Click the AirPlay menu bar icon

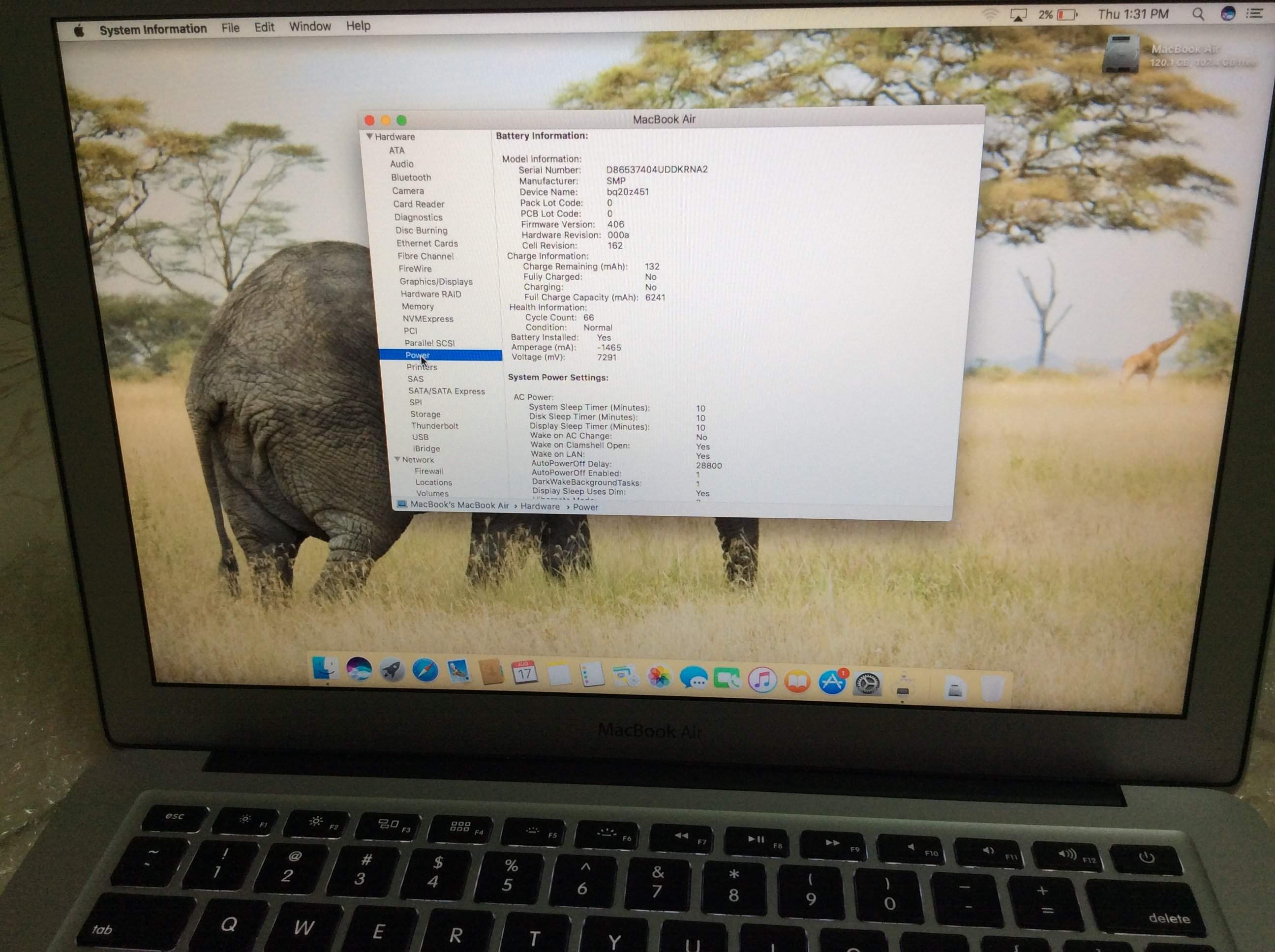pyautogui.click(x=1019, y=15)
